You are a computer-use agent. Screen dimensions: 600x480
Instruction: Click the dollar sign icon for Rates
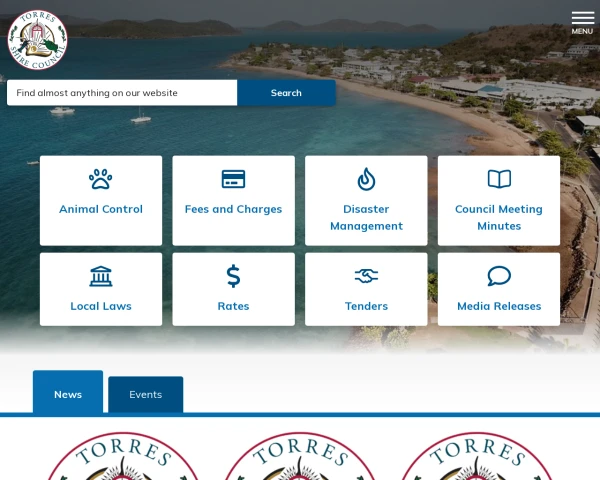(233, 276)
